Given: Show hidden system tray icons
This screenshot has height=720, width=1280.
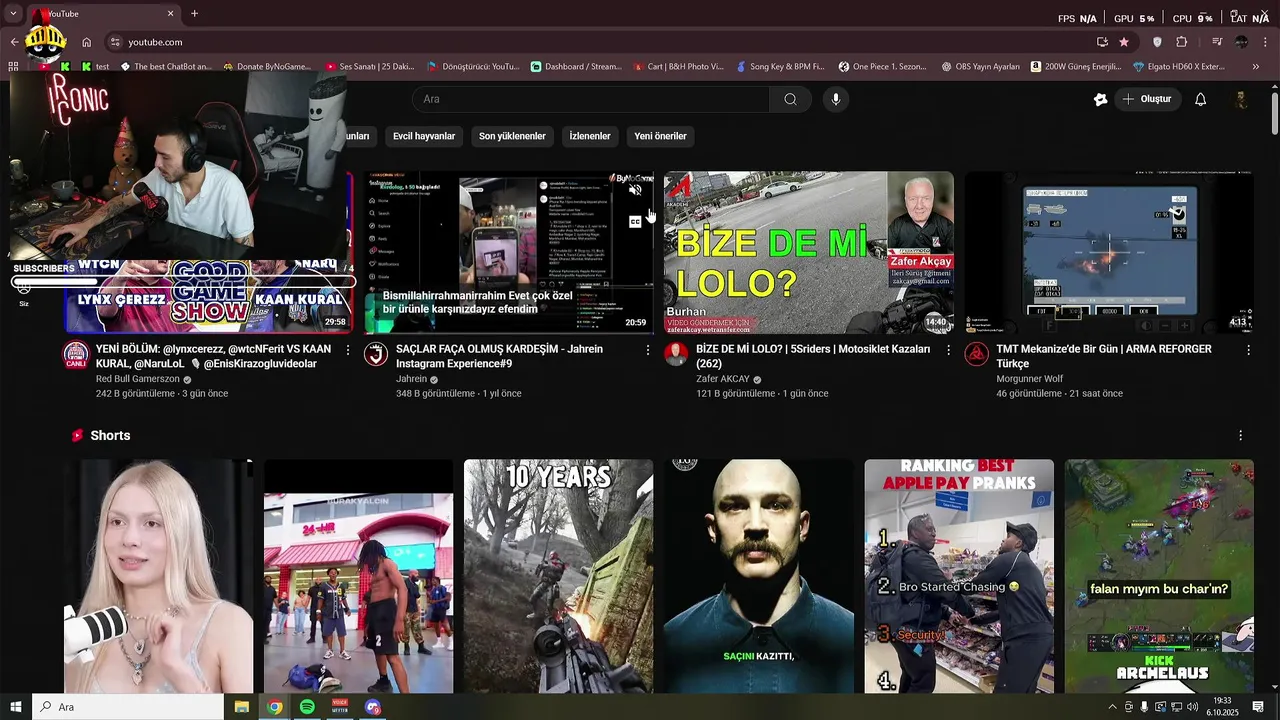Looking at the screenshot, I should [1112, 707].
